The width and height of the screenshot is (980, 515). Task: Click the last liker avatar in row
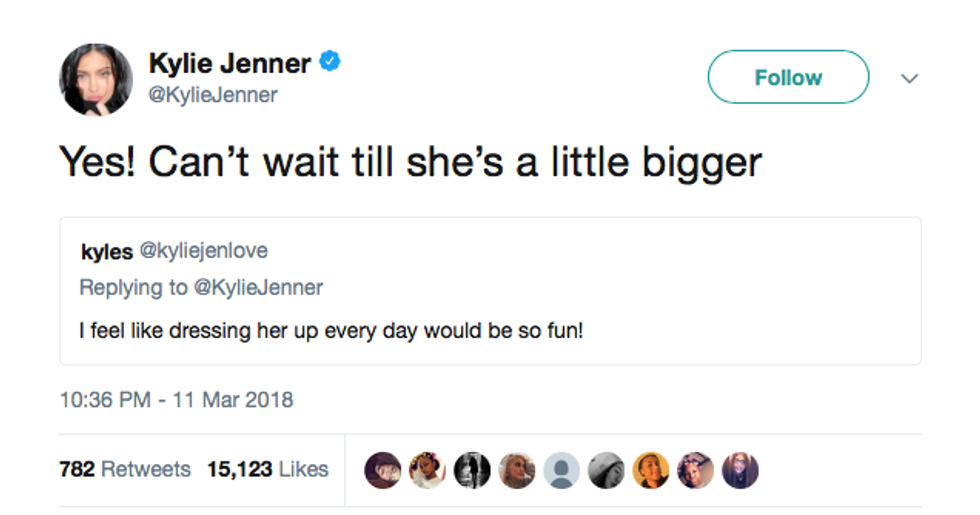click(740, 469)
